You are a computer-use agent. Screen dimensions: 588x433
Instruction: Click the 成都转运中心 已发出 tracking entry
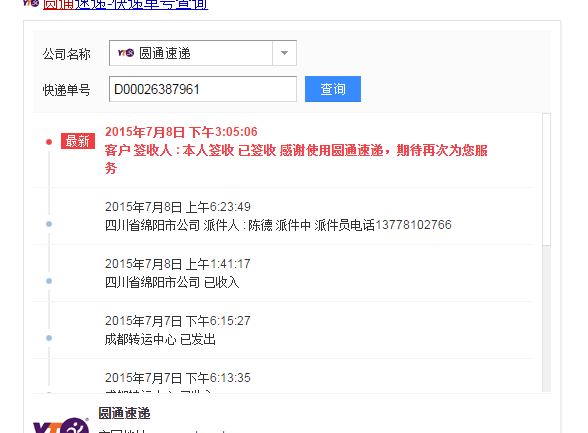(x=160, y=339)
